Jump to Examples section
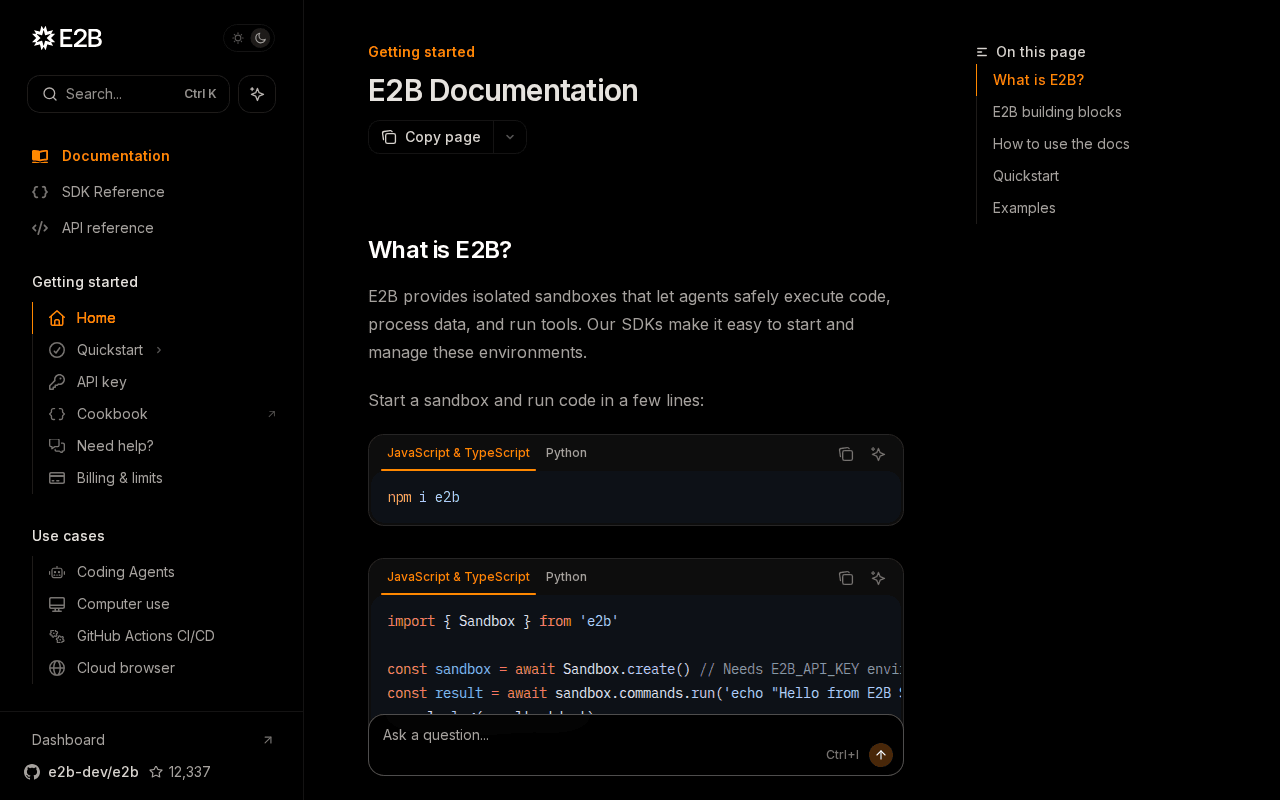The image size is (1280, 800). click(x=1024, y=208)
